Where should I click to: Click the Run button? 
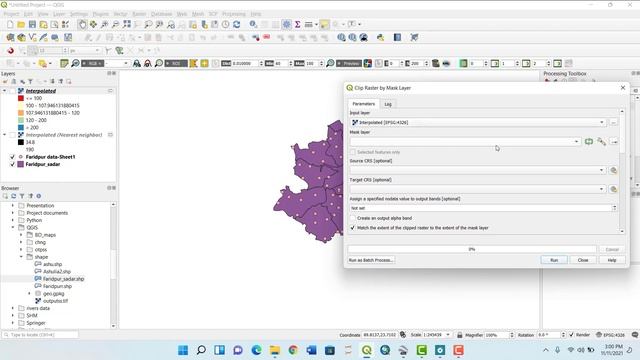[554, 260]
